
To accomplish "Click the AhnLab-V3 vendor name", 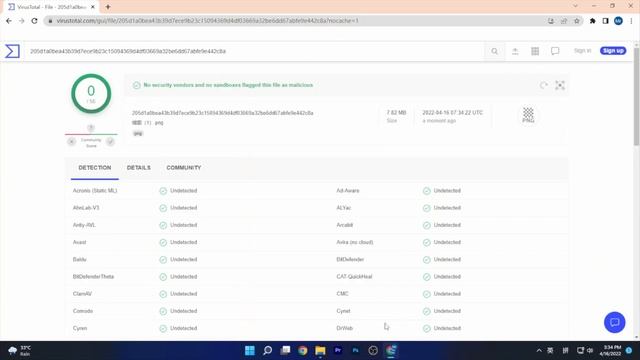I will coord(86,208).
